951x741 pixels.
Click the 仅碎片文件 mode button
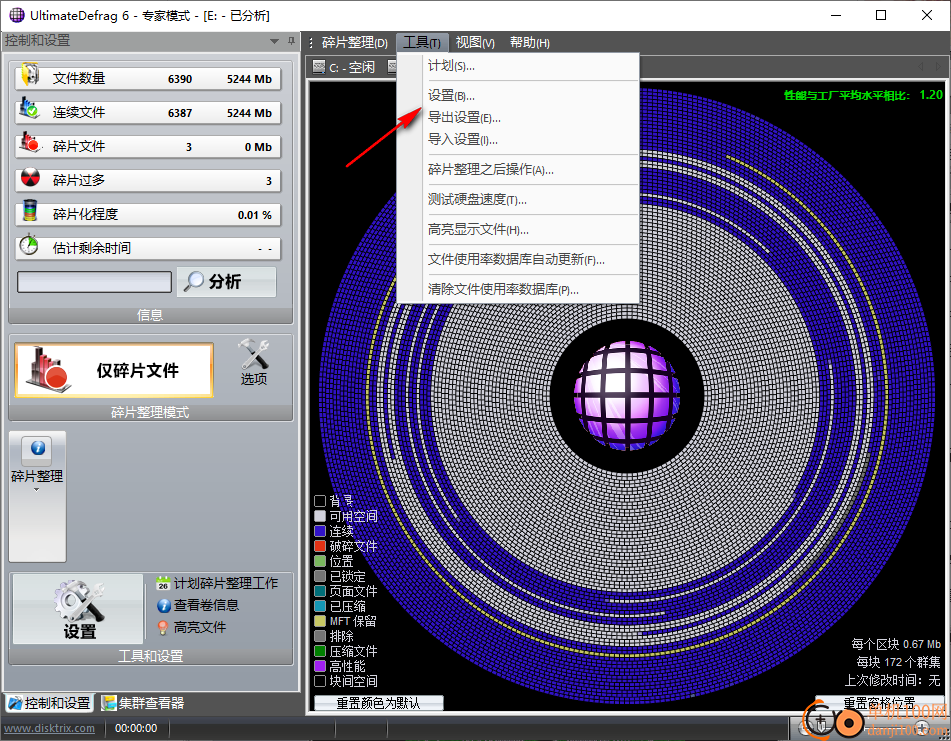click(114, 370)
